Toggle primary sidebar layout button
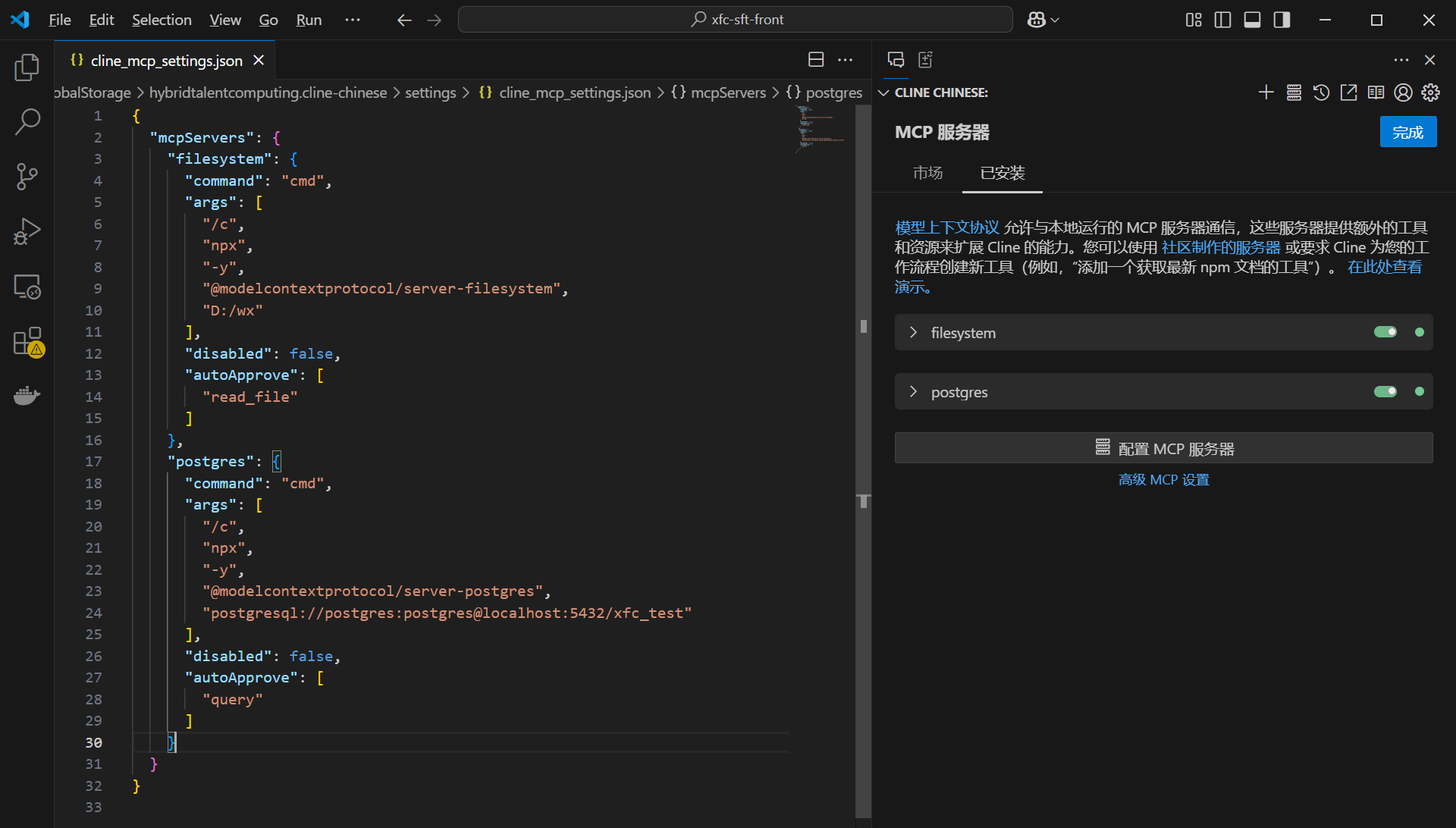Viewport: 1456px width, 828px height. tap(1222, 20)
